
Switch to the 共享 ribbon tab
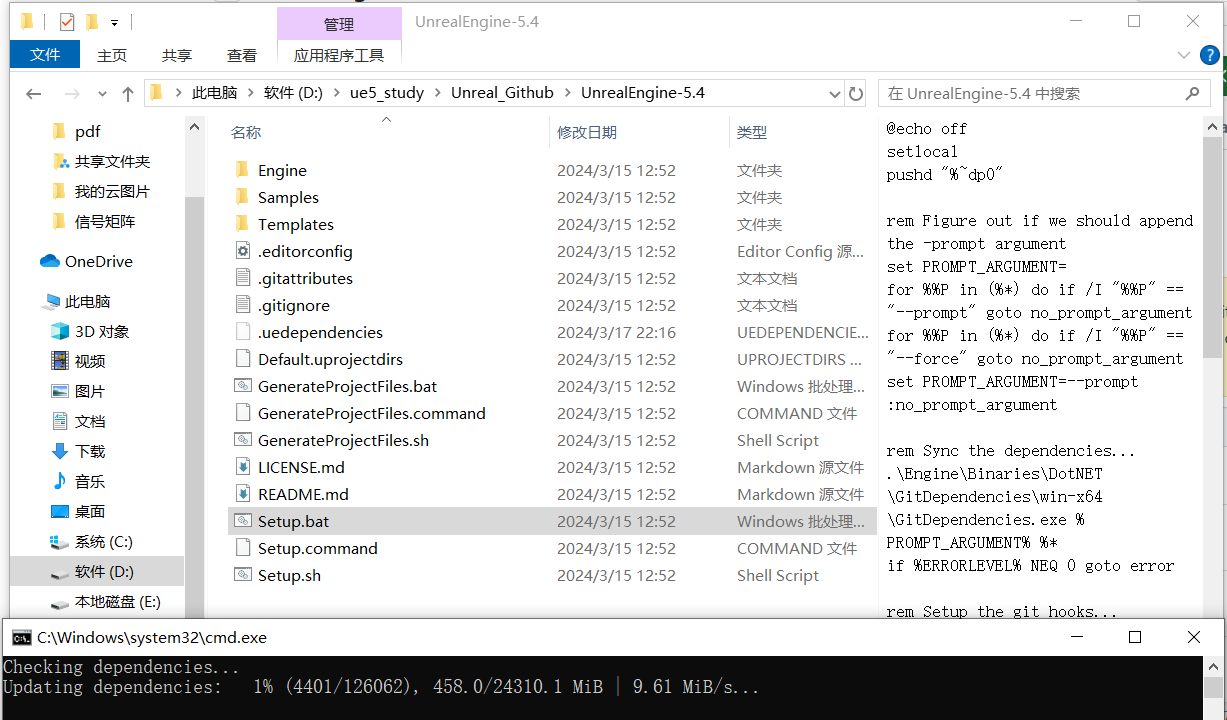[177, 56]
